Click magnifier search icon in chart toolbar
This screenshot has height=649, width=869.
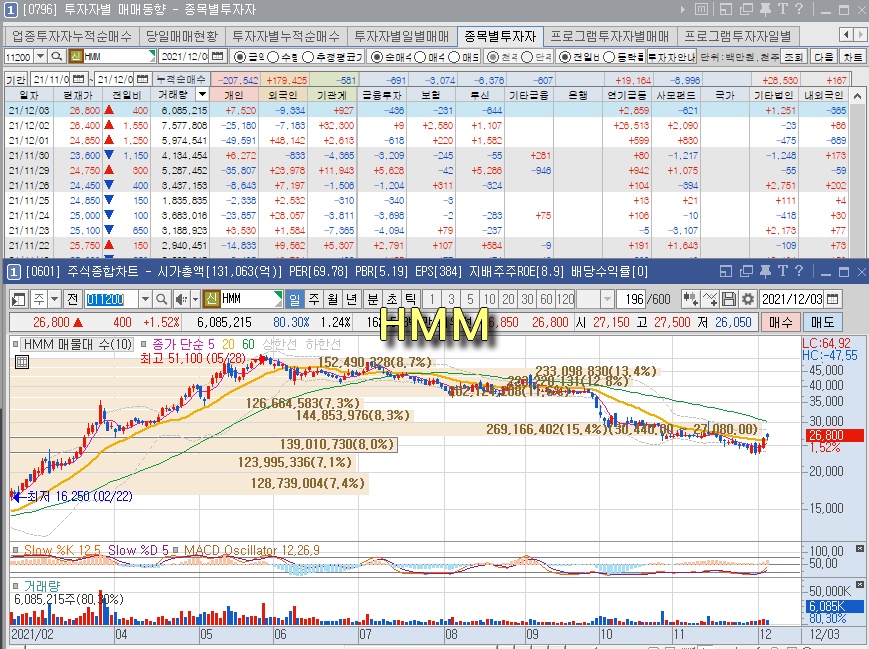[162, 300]
